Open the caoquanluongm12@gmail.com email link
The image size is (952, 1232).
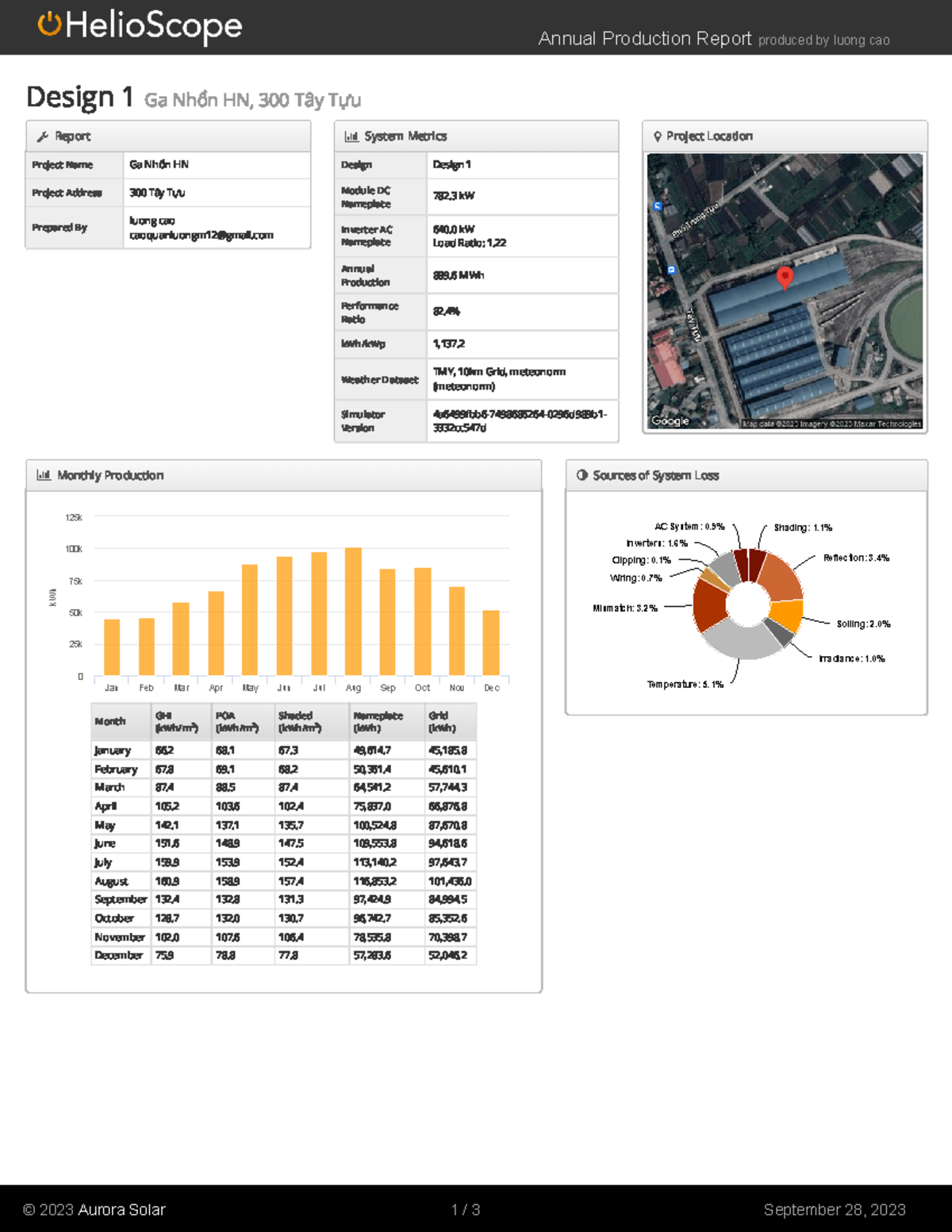(x=199, y=235)
